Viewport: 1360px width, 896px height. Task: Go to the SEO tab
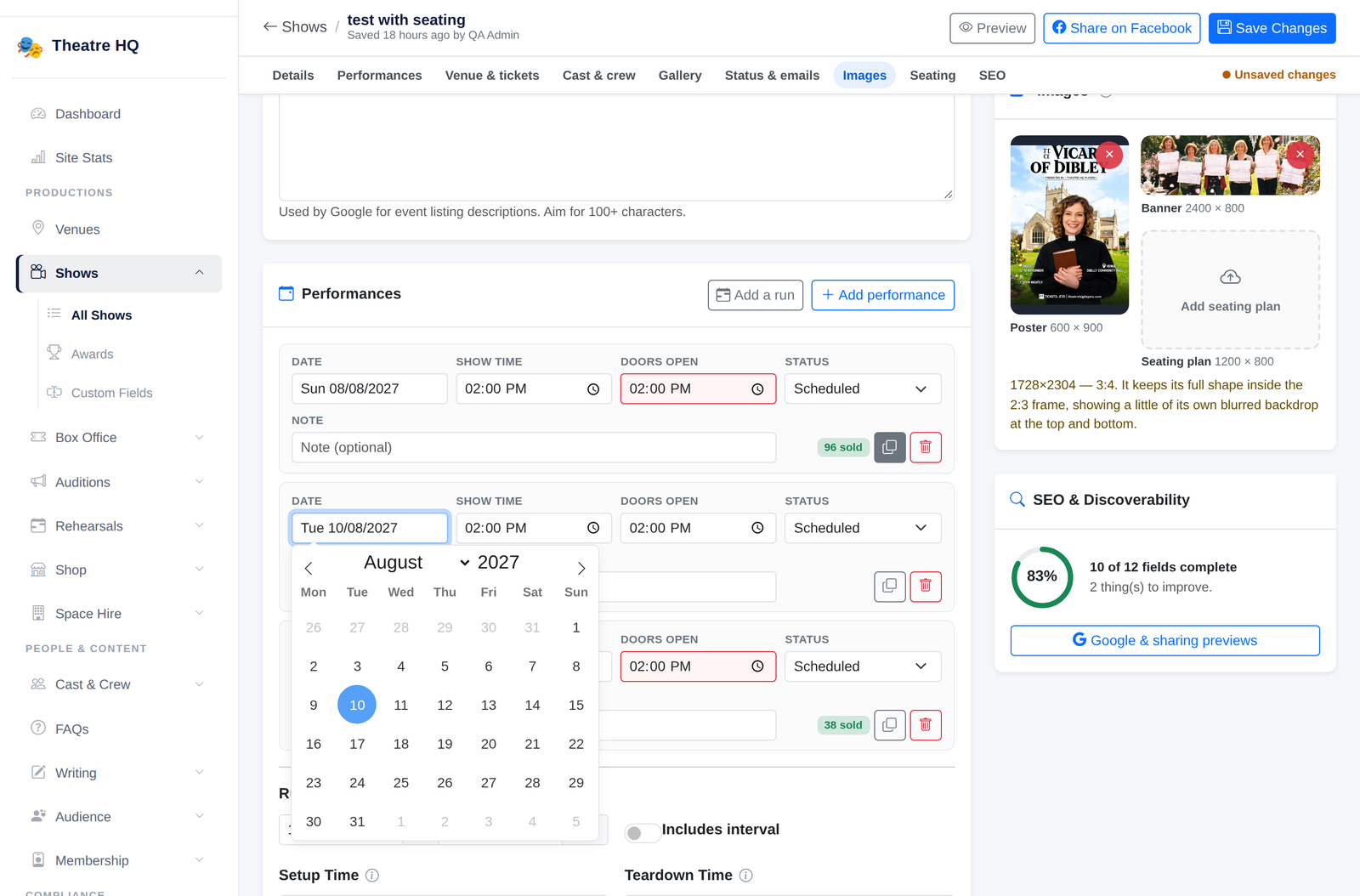pyautogui.click(x=992, y=76)
